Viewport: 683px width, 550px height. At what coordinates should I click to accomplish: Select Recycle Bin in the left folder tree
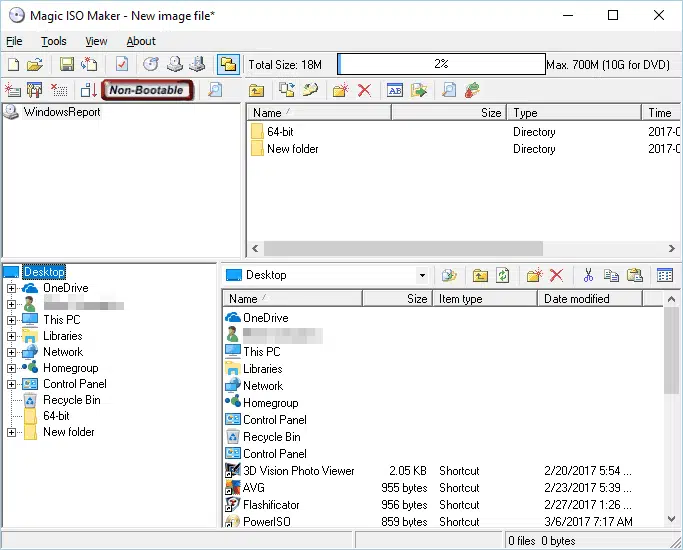pyautogui.click(x=71, y=400)
